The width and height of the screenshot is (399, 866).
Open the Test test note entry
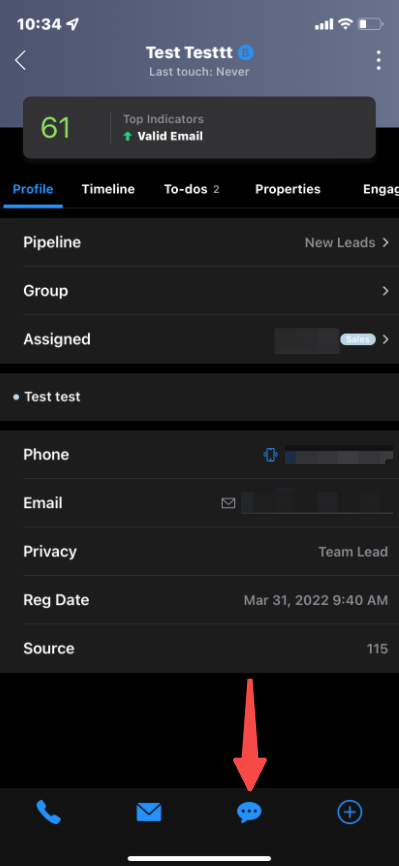200,397
